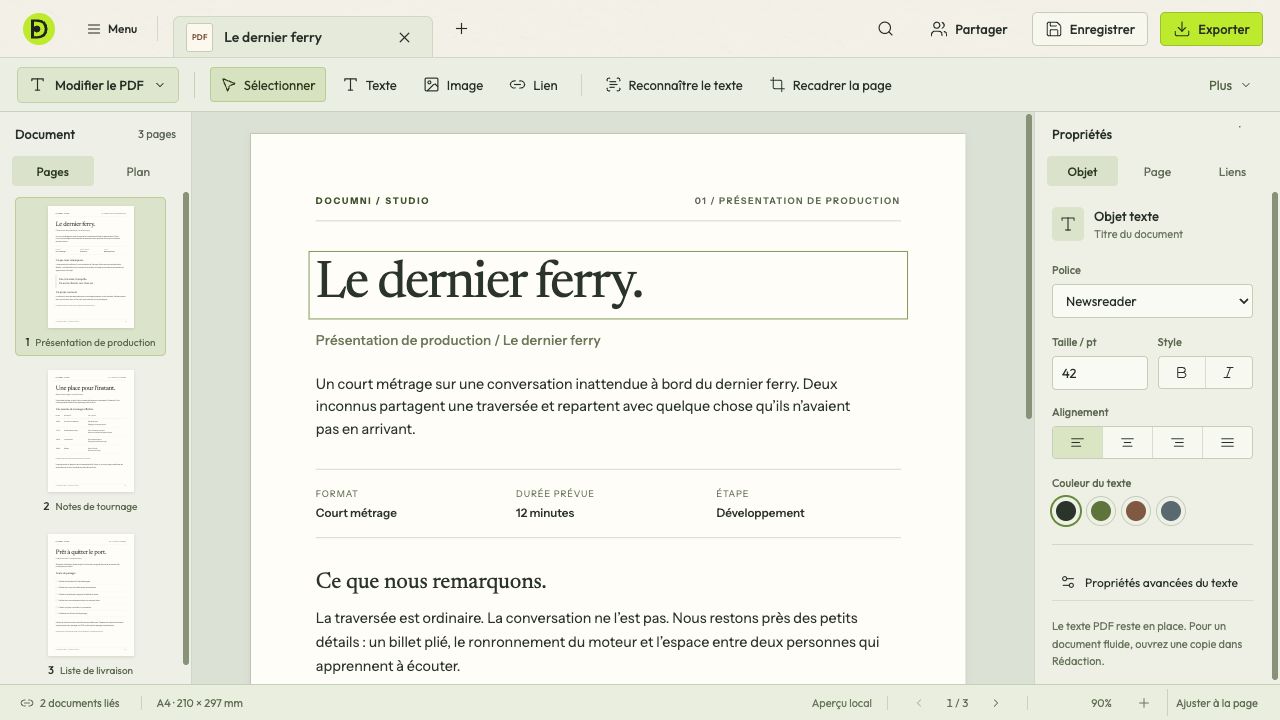Click the Exporter button
The image size is (1280, 720).
(x=1211, y=29)
